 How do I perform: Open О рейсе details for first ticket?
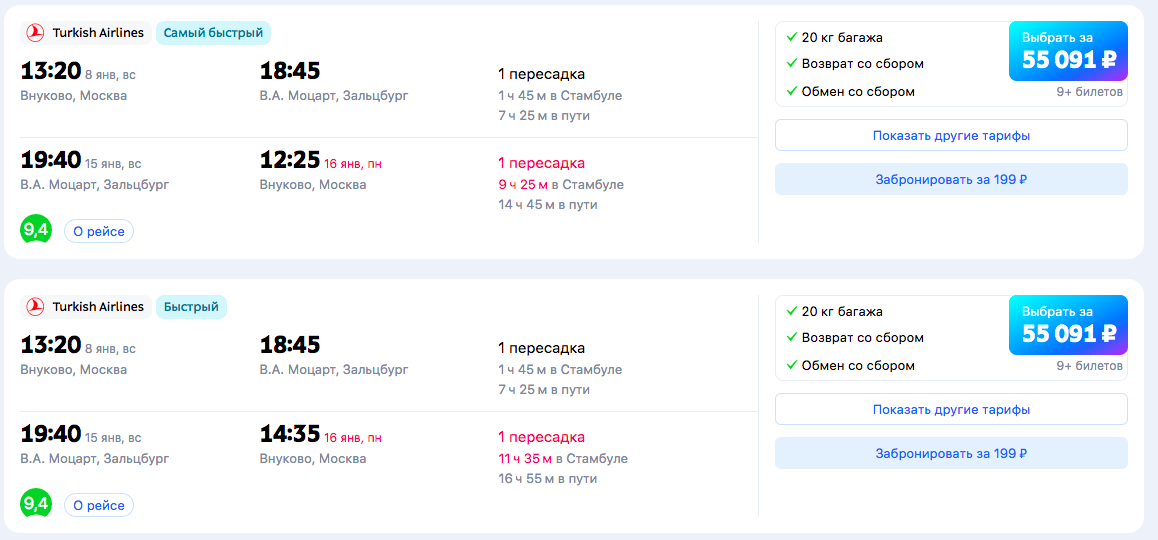point(99,231)
